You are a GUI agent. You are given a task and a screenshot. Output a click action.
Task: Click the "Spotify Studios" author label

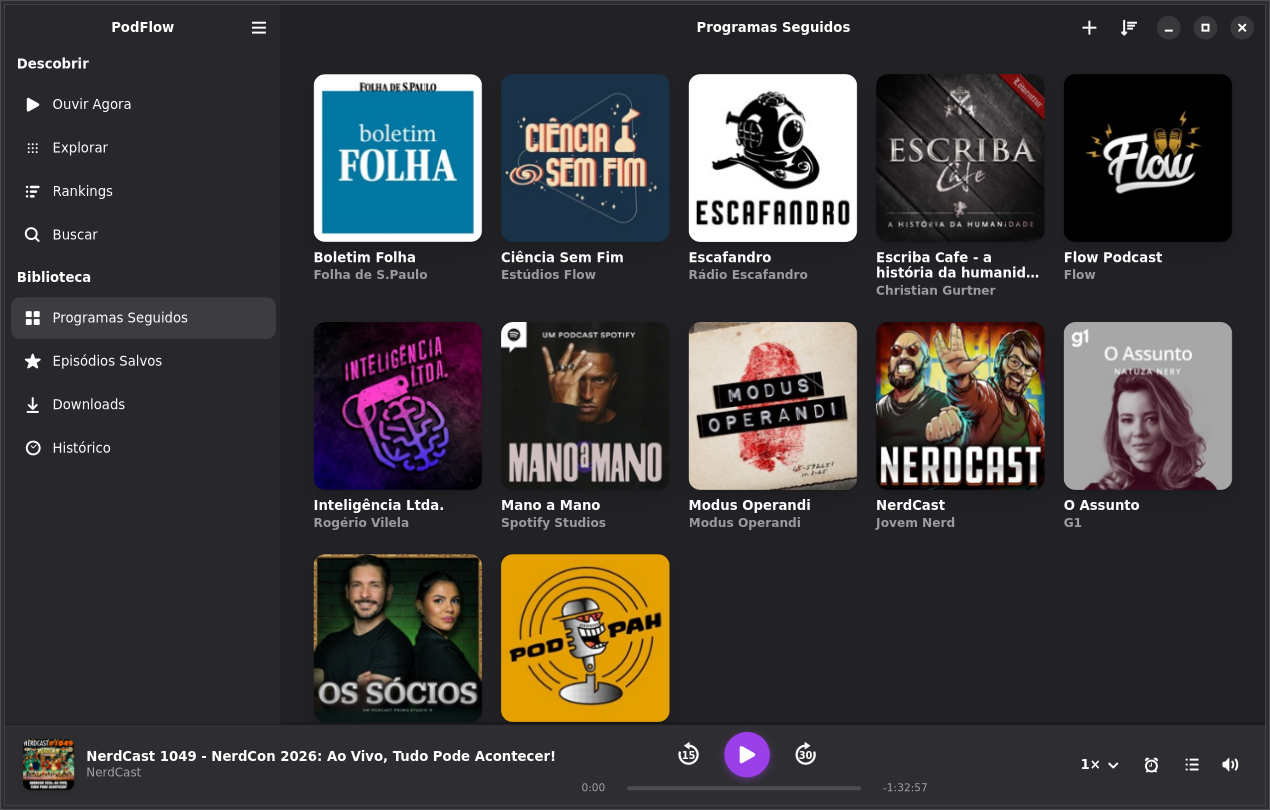(x=553, y=523)
